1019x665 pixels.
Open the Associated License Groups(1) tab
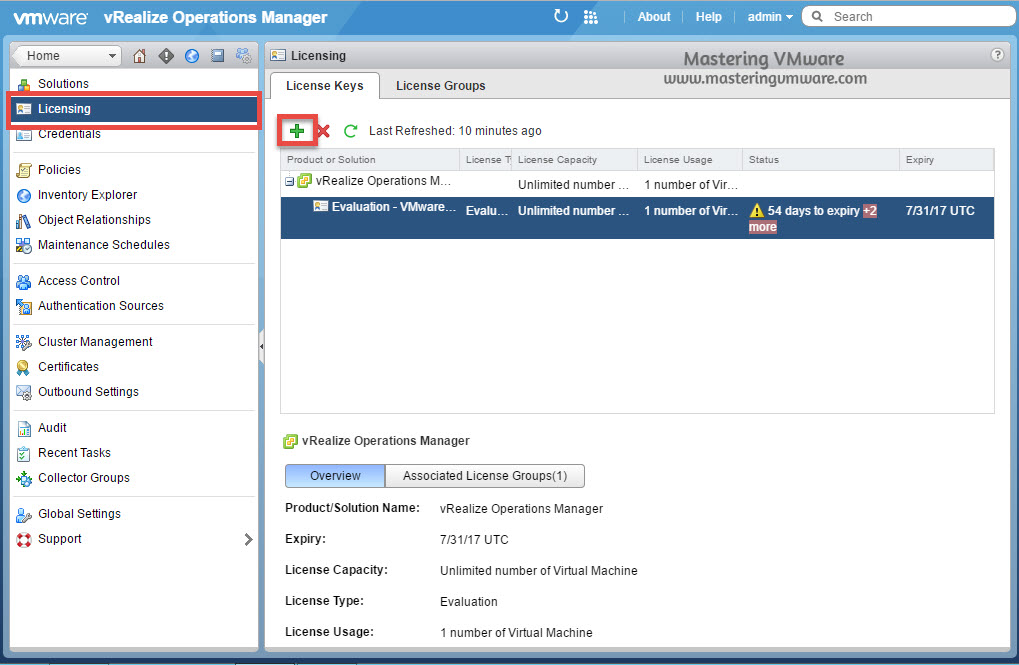tap(485, 476)
